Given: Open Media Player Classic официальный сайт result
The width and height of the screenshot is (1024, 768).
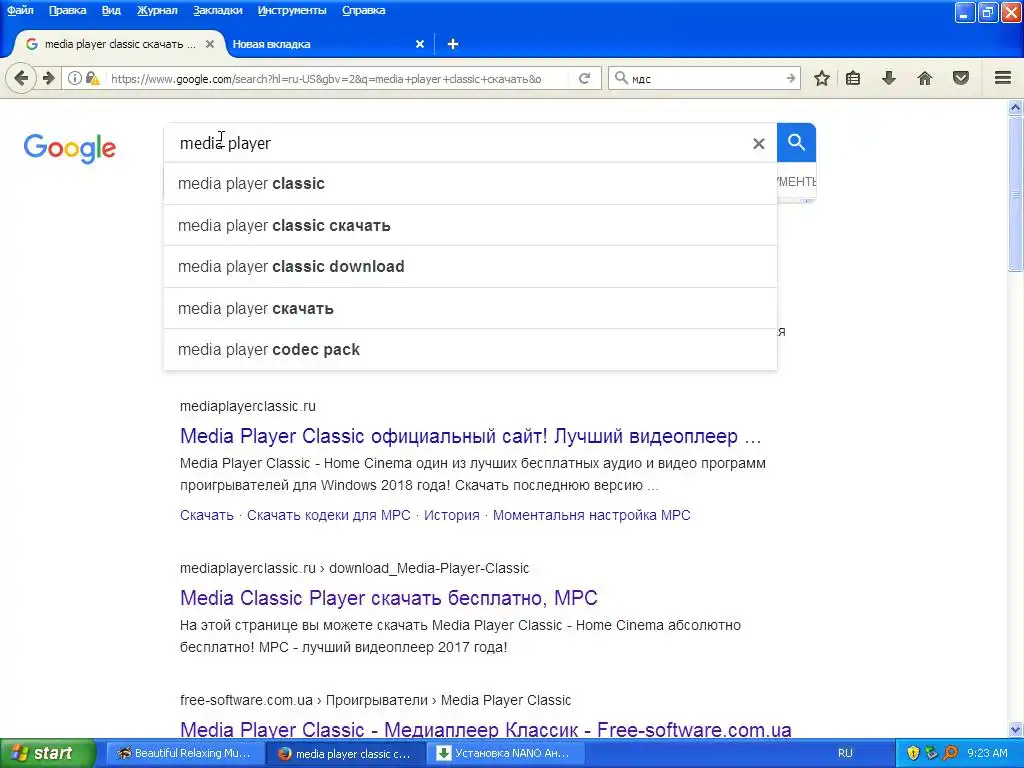Looking at the screenshot, I should 471,436.
